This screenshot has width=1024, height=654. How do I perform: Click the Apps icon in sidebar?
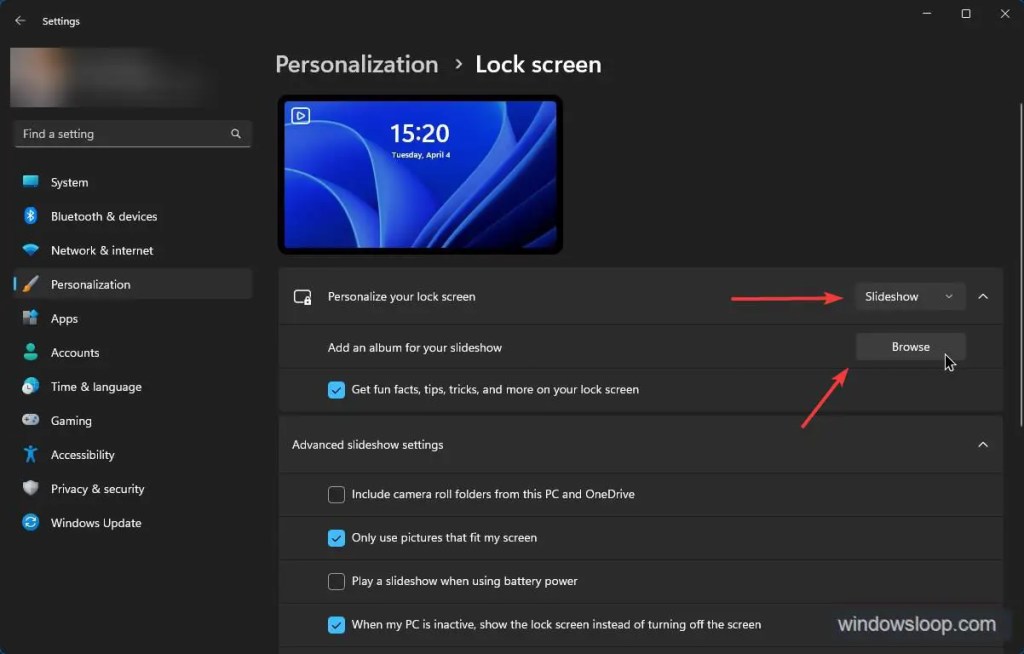pos(30,318)
